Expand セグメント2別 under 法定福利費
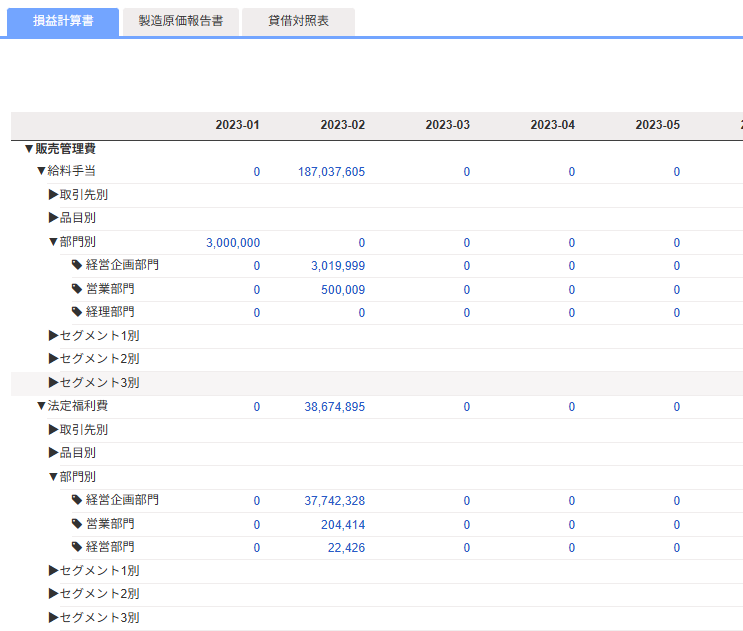This screenshot has width=743, height=631. pyautogui.click(x=54, y=594)
